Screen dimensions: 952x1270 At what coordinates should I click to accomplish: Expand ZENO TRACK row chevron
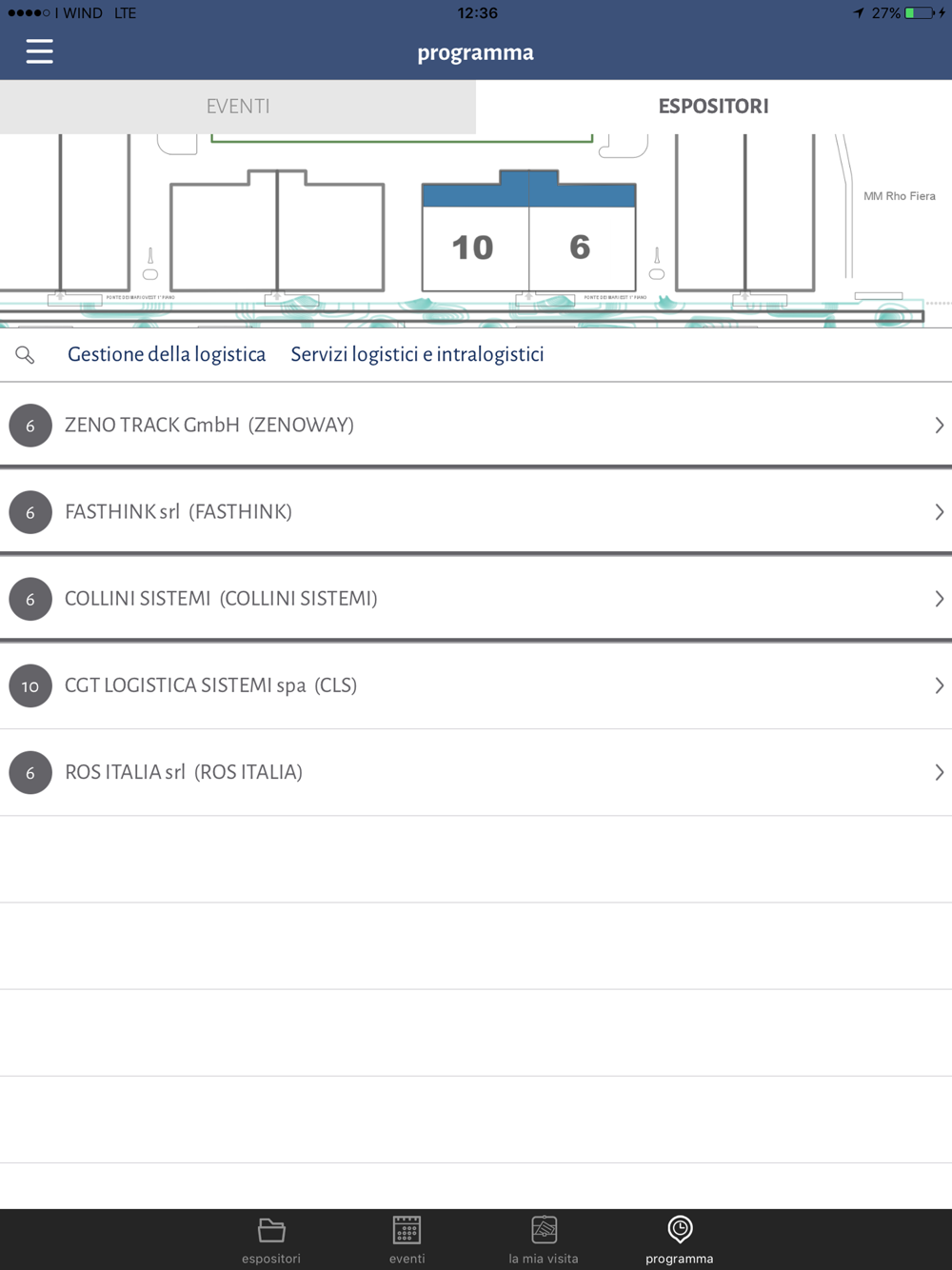[x=939, y=426]
